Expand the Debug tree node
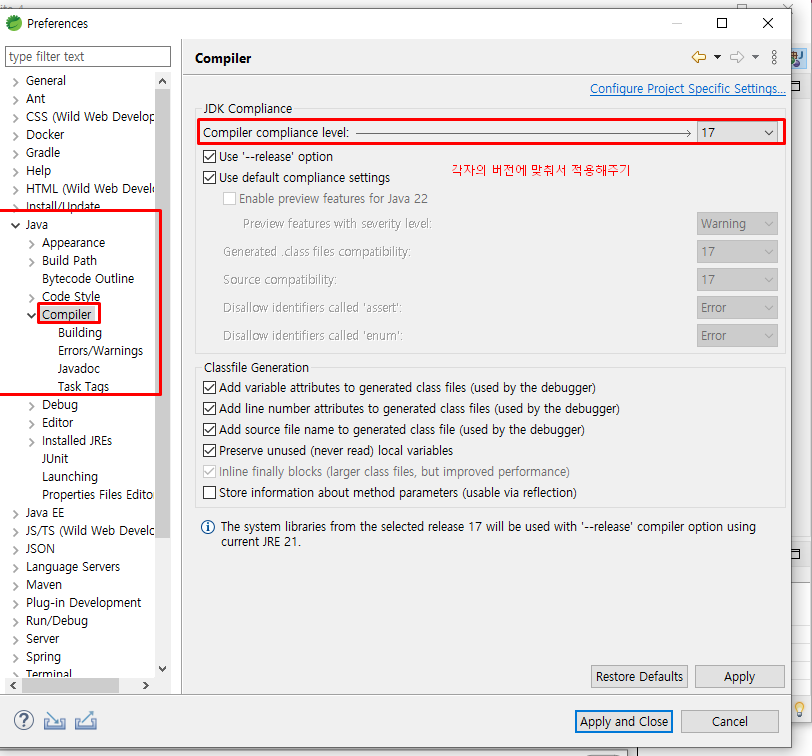Image resolution: width=812 pixels, height=756 pixels. tap(32, 405)
